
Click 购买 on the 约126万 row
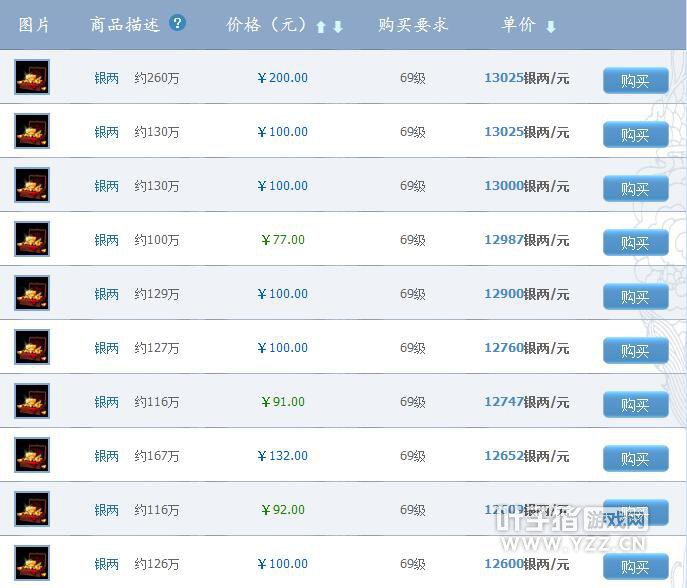[635, 567]
